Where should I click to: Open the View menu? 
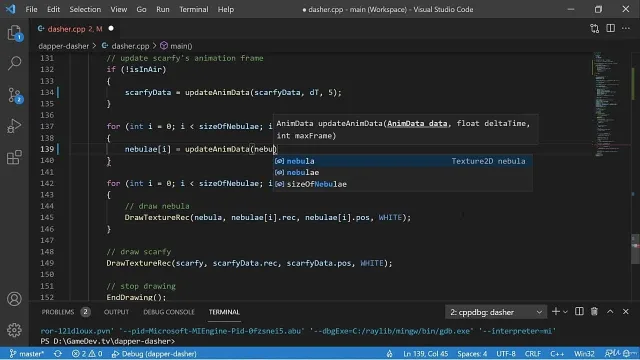pyautogui.click(x=118, y=9)
